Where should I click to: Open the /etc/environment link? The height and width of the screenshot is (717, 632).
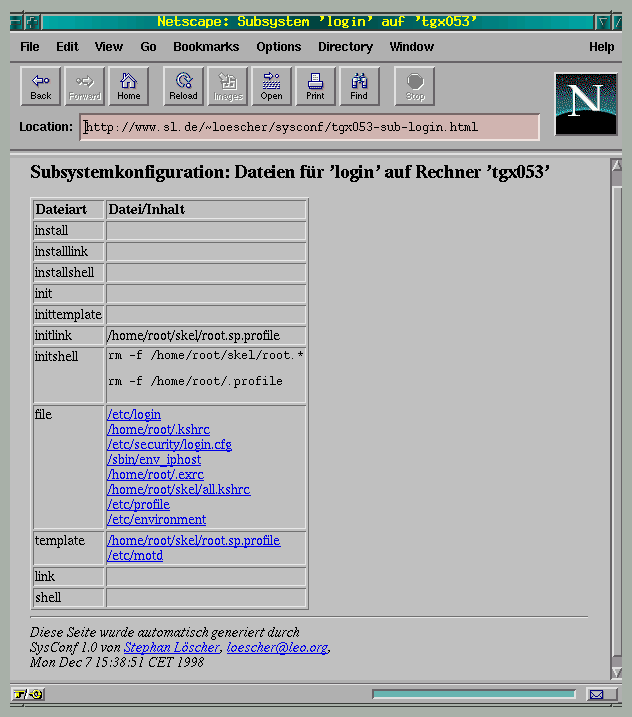coord(156,520)
